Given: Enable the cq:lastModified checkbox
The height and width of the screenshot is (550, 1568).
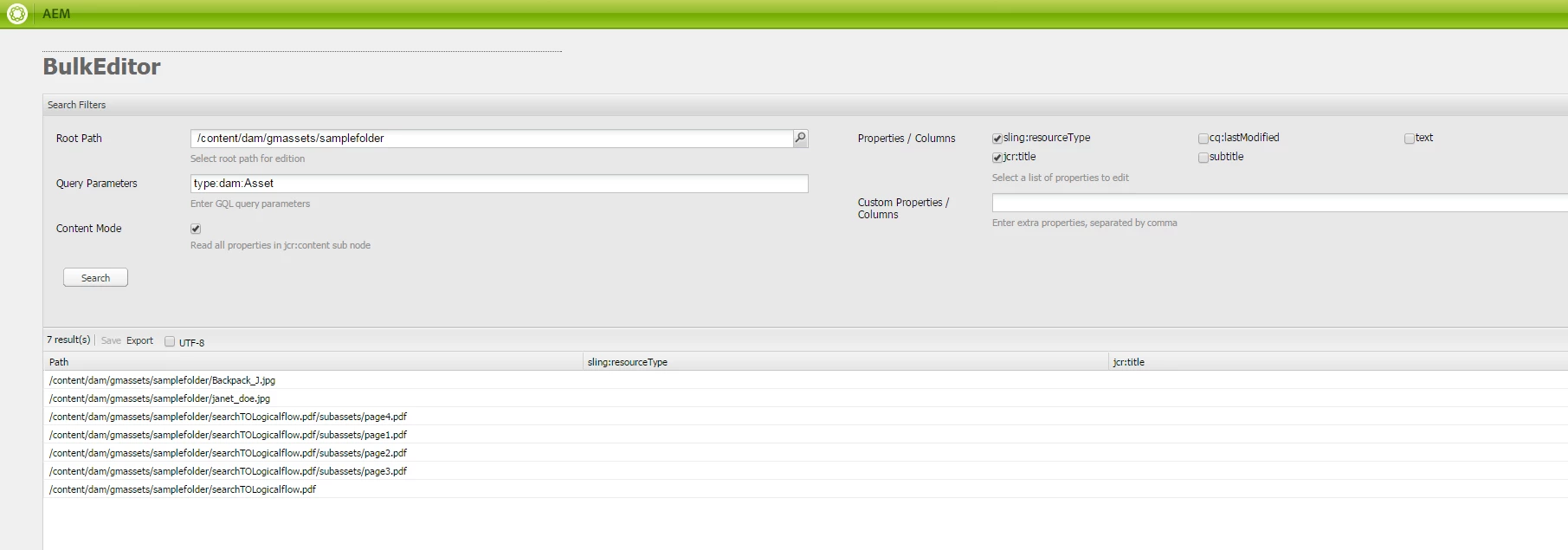Looking at the screenshot, I should click(x=1203, y=139).
